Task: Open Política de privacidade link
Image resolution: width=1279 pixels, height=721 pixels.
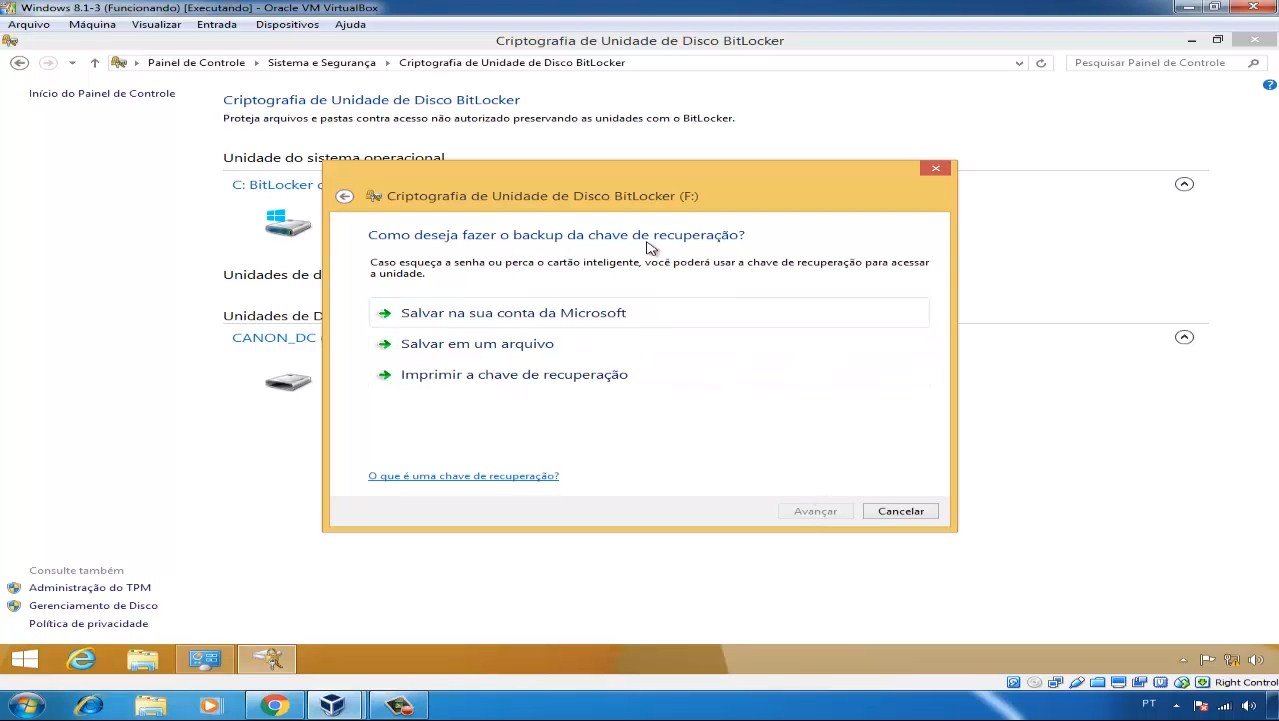Action: [x=88, y=624]
